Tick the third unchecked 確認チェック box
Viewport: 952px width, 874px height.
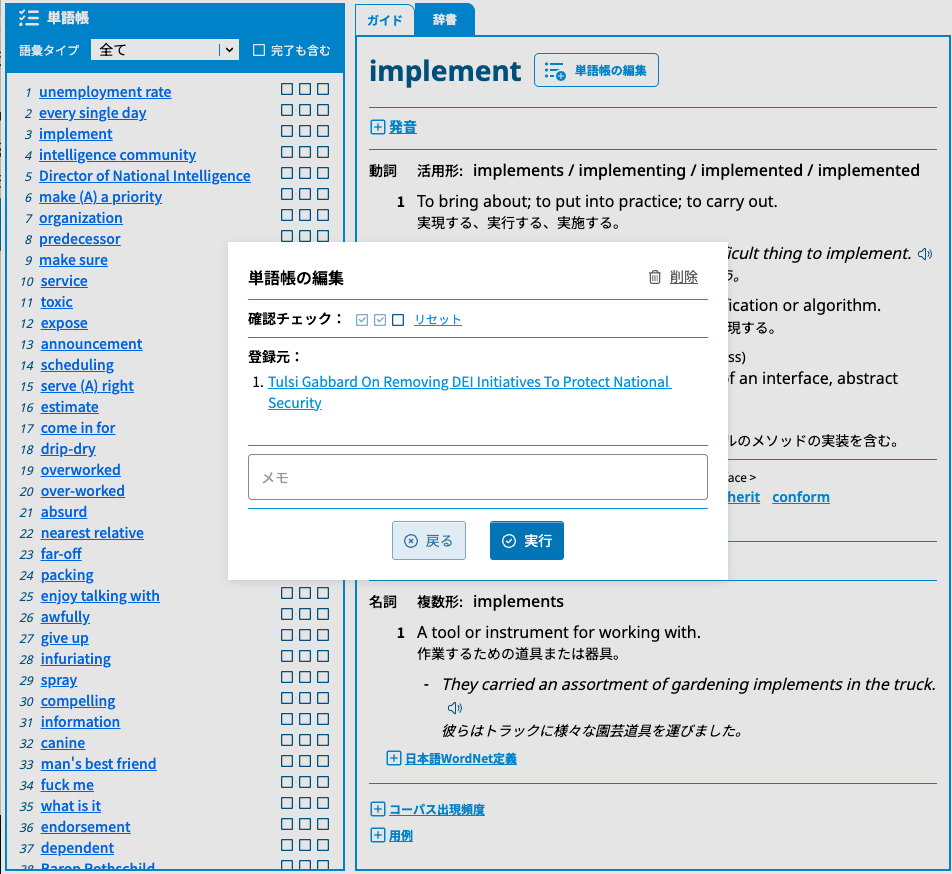(398, 320)
